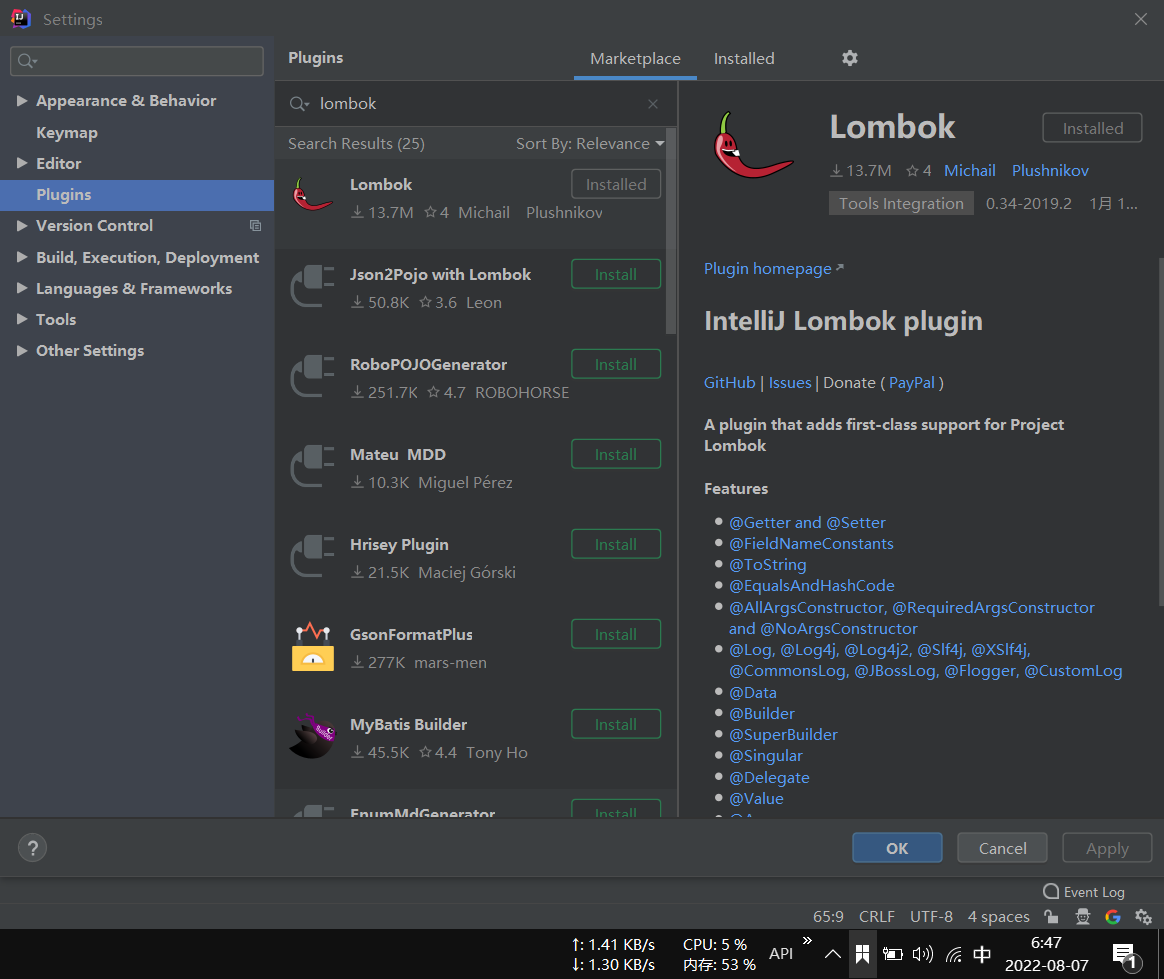Click CRLF line separator in status bar

point(876,917)
